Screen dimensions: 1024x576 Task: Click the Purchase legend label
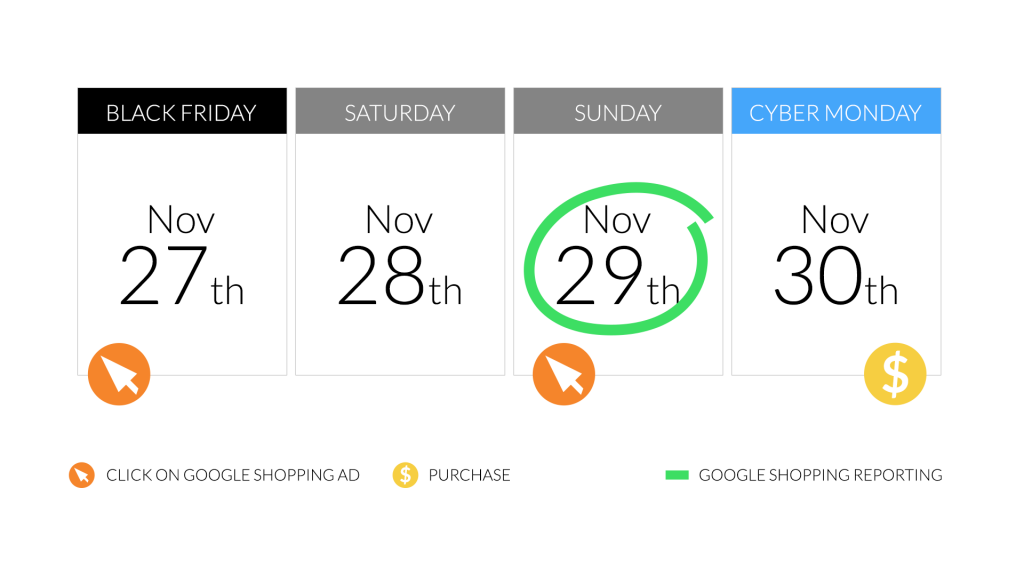pos(469,475)
